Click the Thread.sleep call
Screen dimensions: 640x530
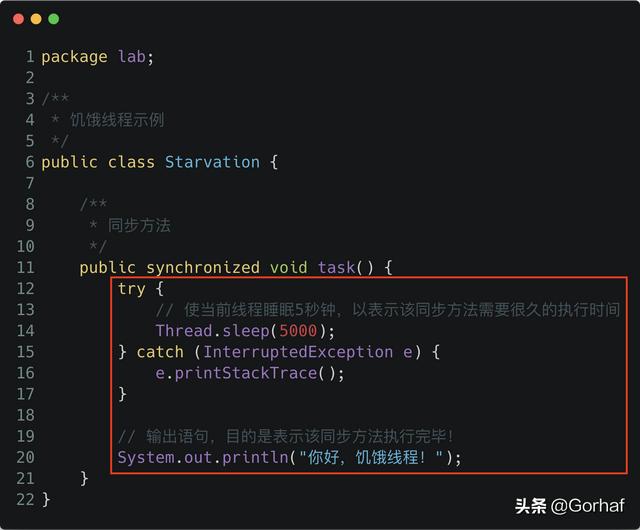tap(212, 331)
